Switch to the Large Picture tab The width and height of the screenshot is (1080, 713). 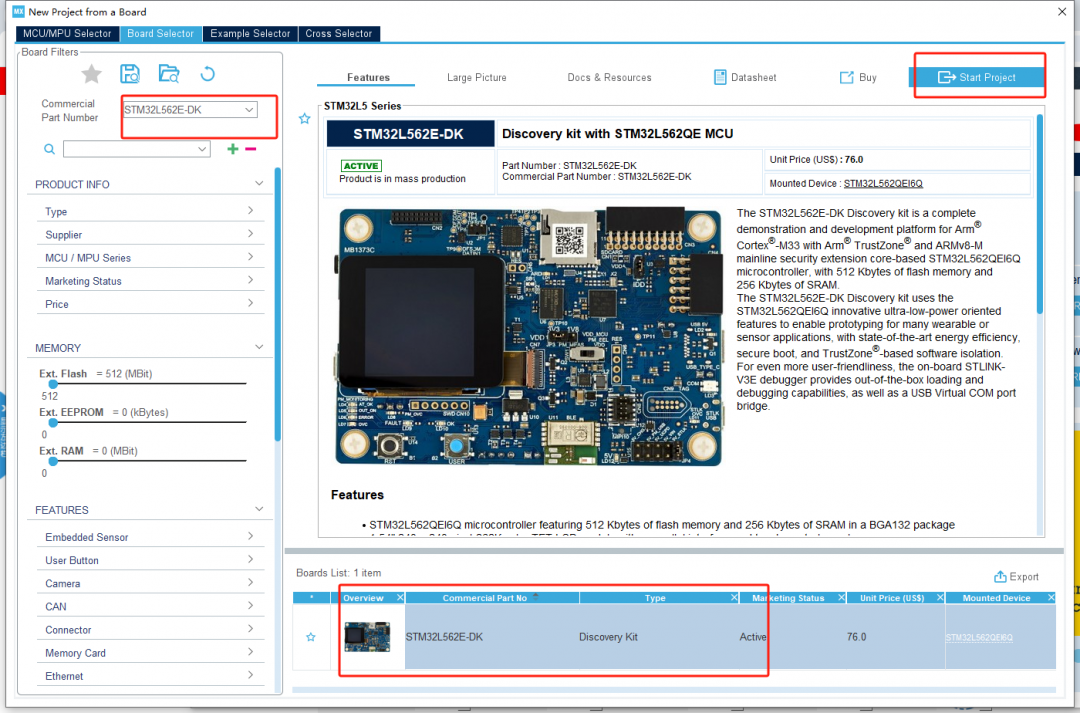click(477, 77)
